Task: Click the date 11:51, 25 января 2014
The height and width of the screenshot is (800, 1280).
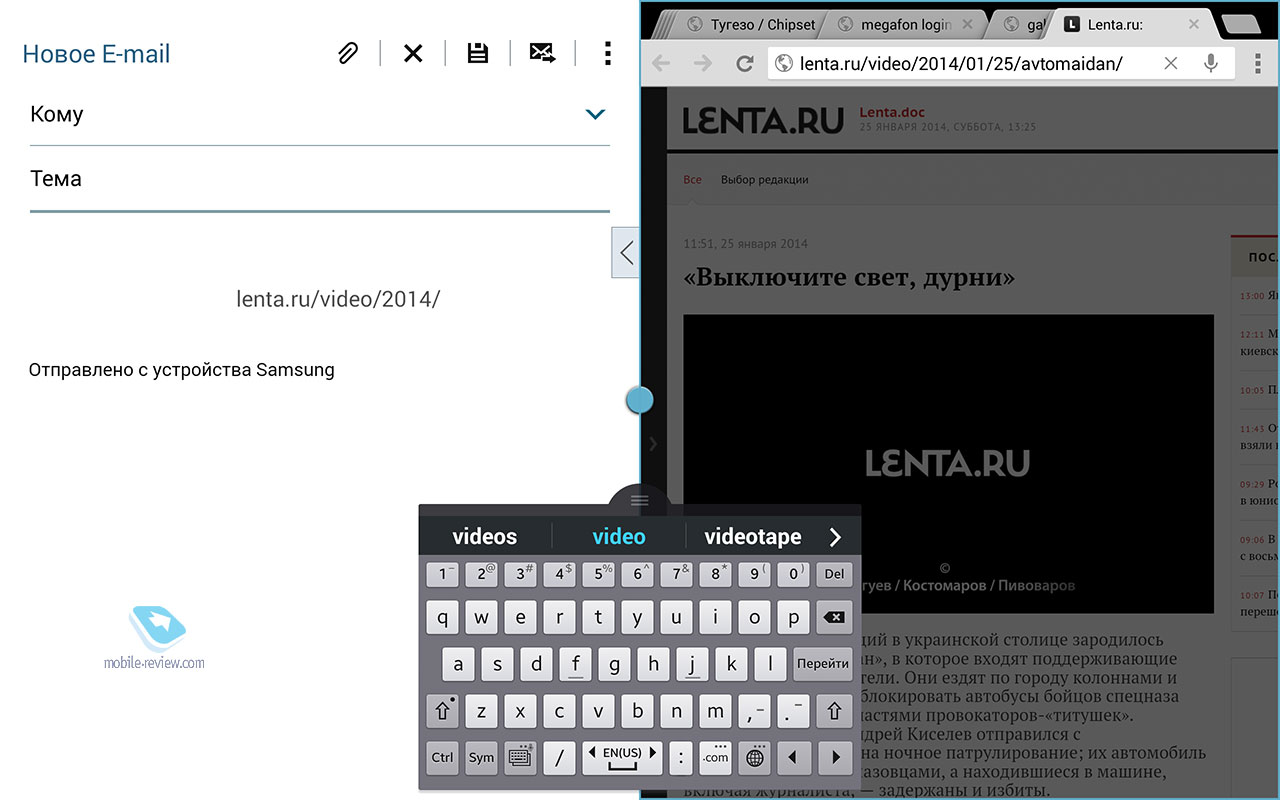Action: tap(745, 244)
